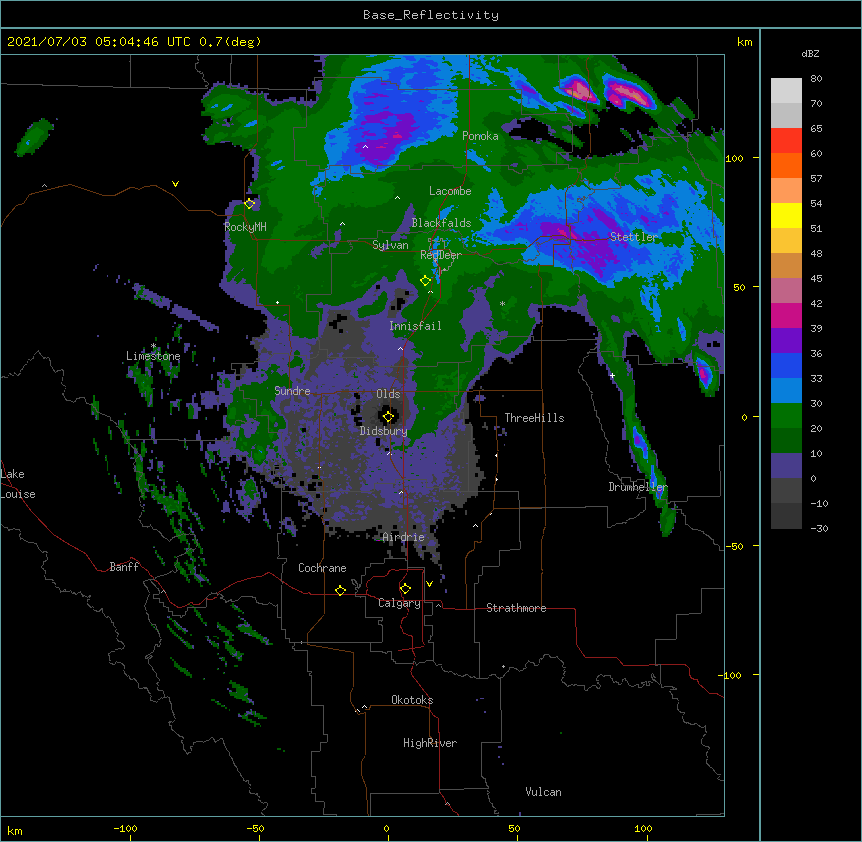Click the RockyMH label
862x842 pixels.
[x=245, y=227]
